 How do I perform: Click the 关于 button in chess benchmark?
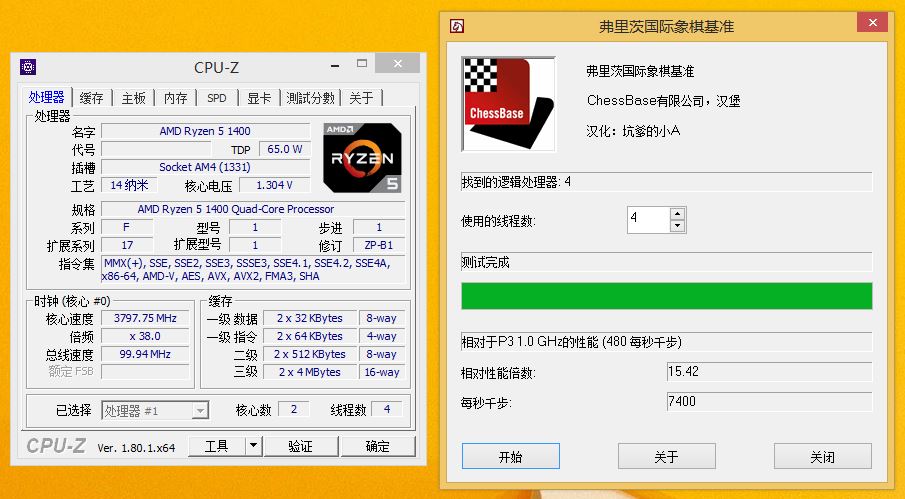coord(667,456)
